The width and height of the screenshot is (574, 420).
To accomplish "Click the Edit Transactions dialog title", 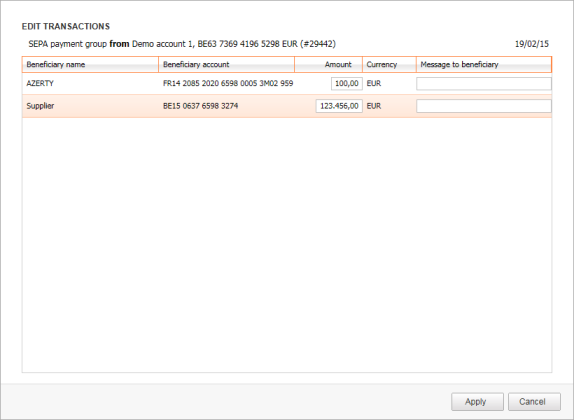I will click(66, 26).
